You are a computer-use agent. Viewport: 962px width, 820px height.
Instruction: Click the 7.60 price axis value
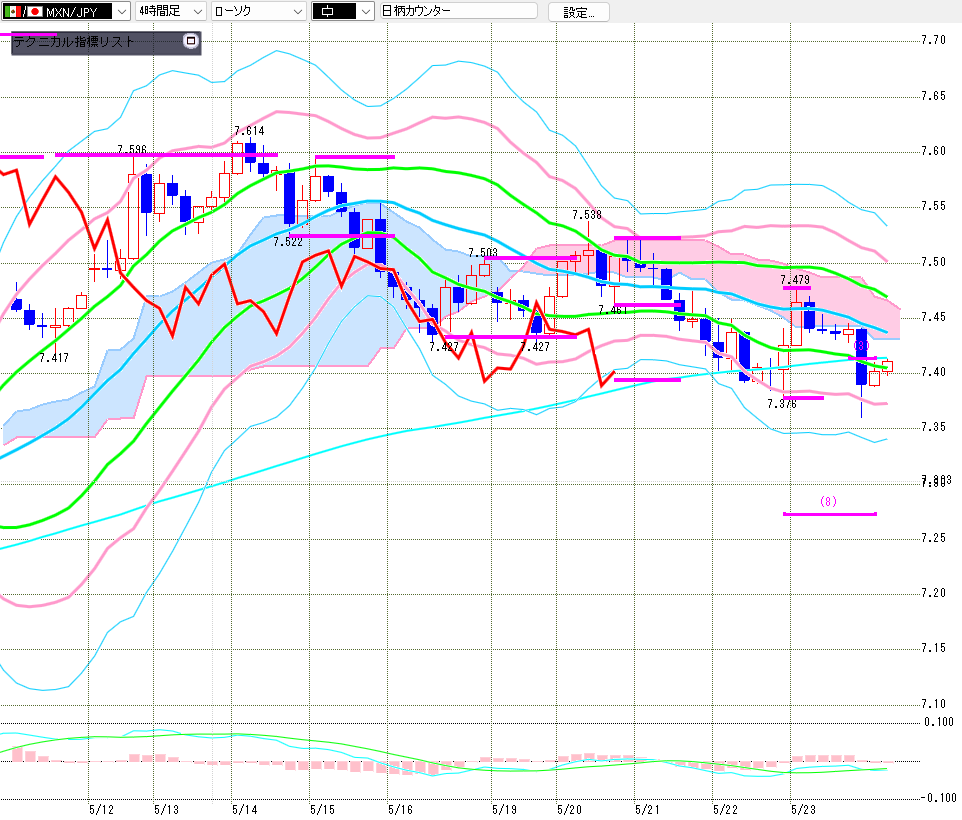pos(934,151)
